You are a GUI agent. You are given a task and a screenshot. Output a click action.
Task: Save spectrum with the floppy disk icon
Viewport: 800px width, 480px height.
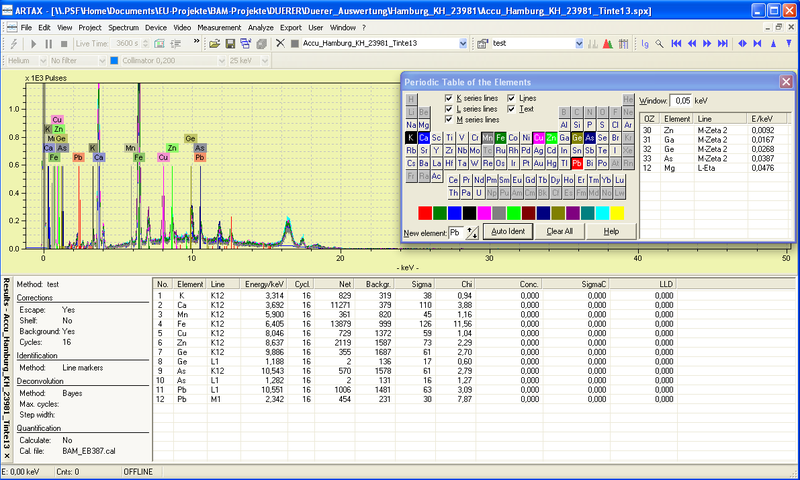pyautogui.click(x=230, y=44)
